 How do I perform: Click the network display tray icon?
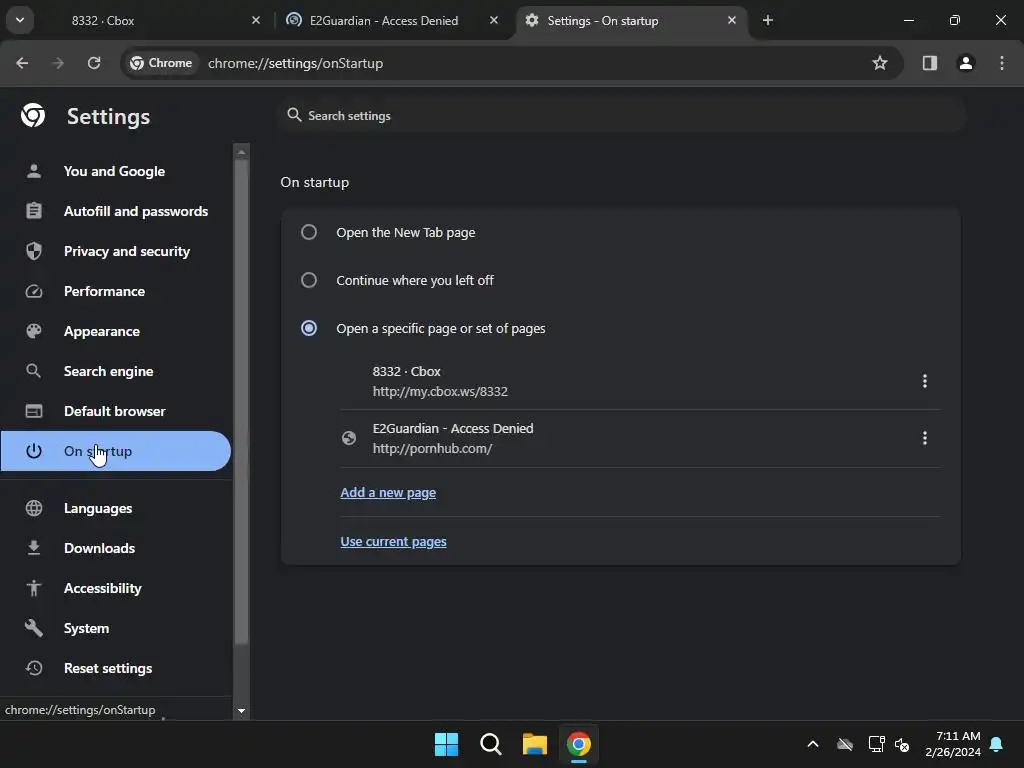876,744
